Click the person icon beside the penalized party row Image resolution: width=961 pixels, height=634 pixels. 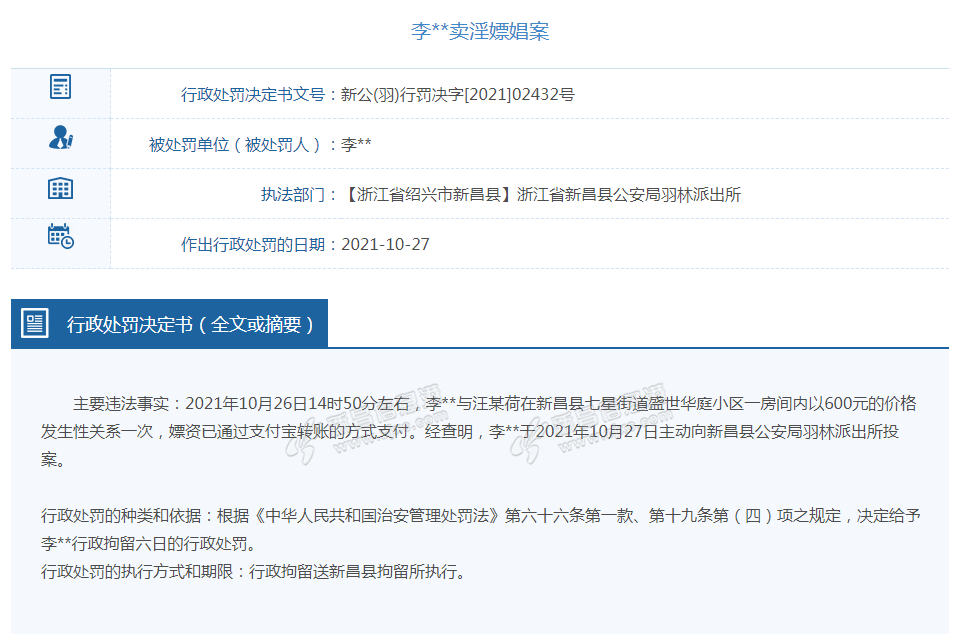point(60,138)
